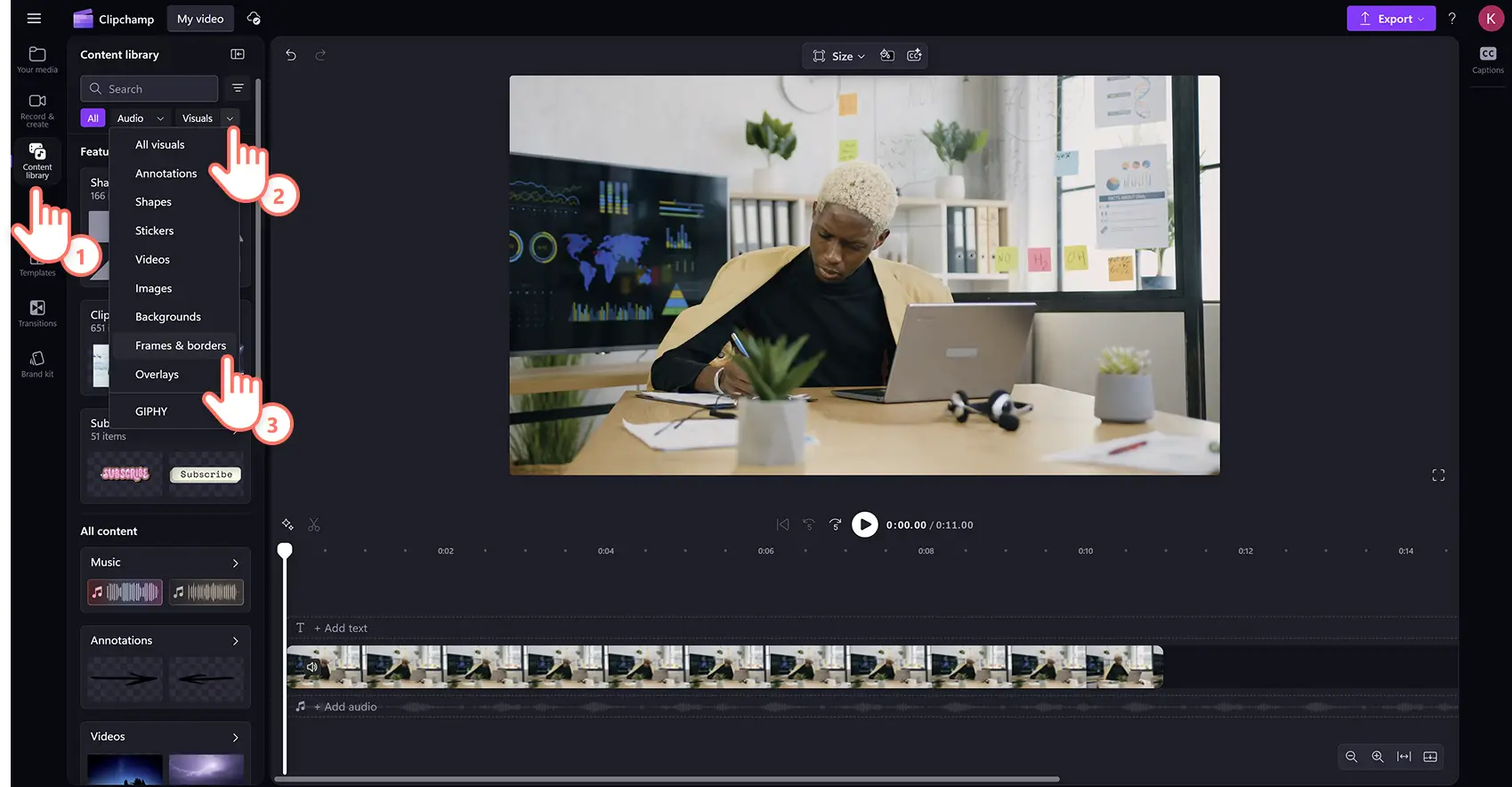Click the timeline horizontal scrollbar
The height and width of the screenshot is (787, 1512).
(667, 779)
